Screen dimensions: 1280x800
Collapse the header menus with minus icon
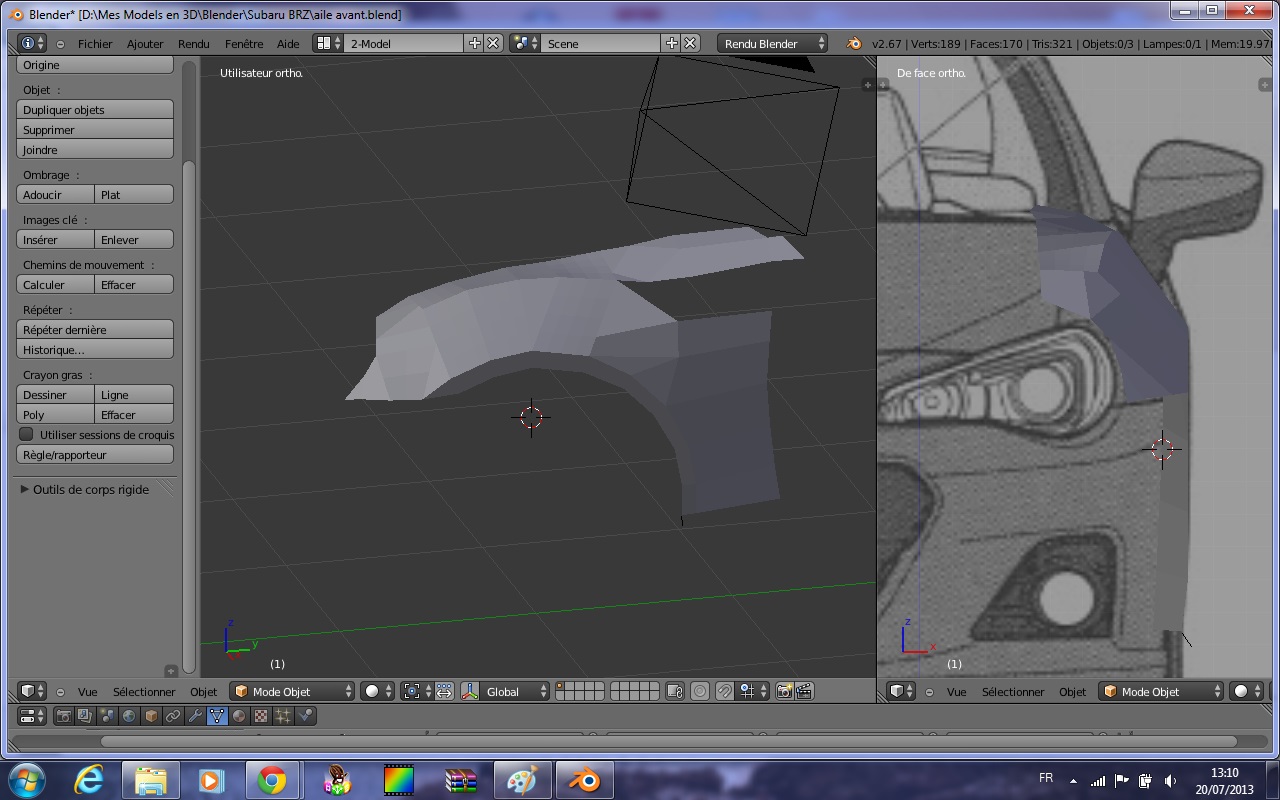point(60,44)
